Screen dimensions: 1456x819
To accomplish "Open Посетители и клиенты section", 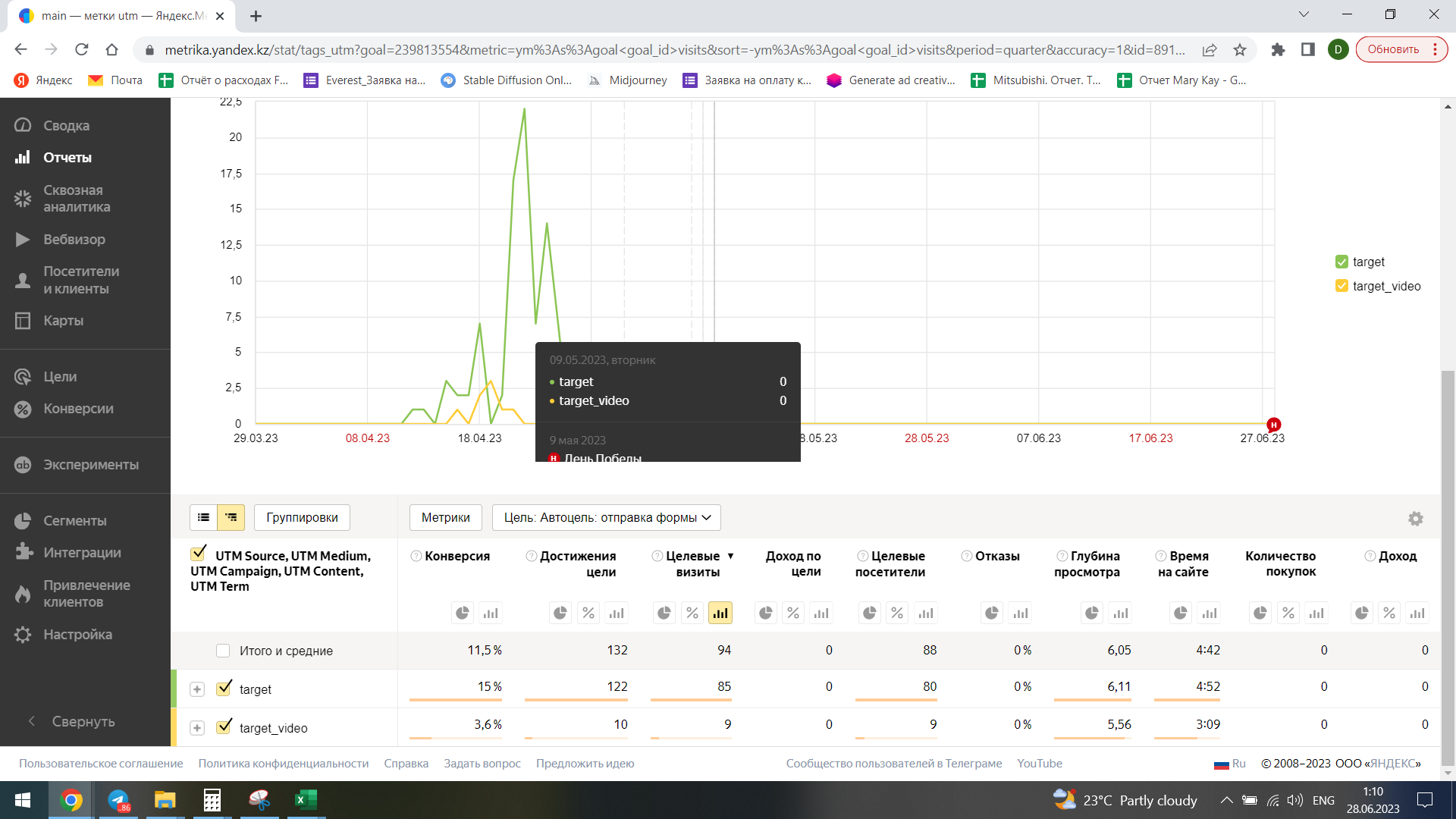I will [x=80, y=280].
